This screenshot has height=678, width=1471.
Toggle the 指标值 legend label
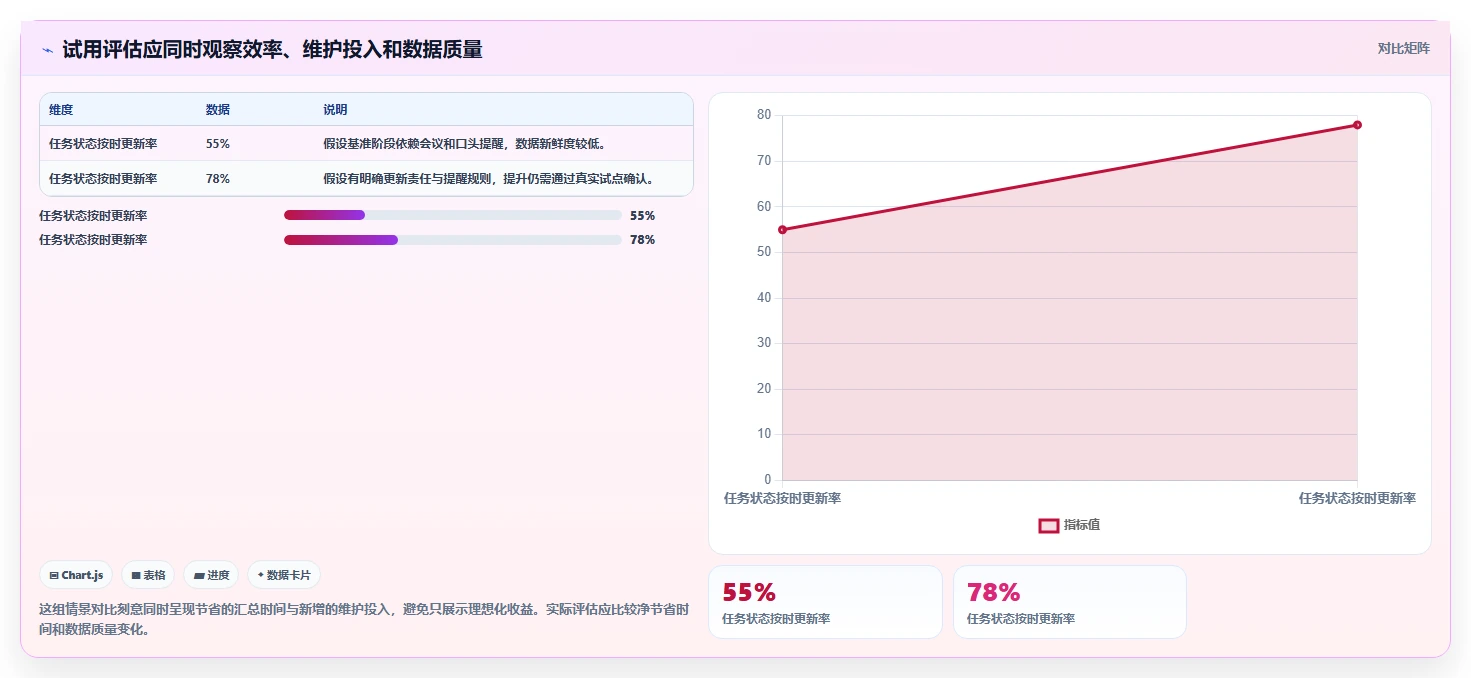[x=1082, y=525]
